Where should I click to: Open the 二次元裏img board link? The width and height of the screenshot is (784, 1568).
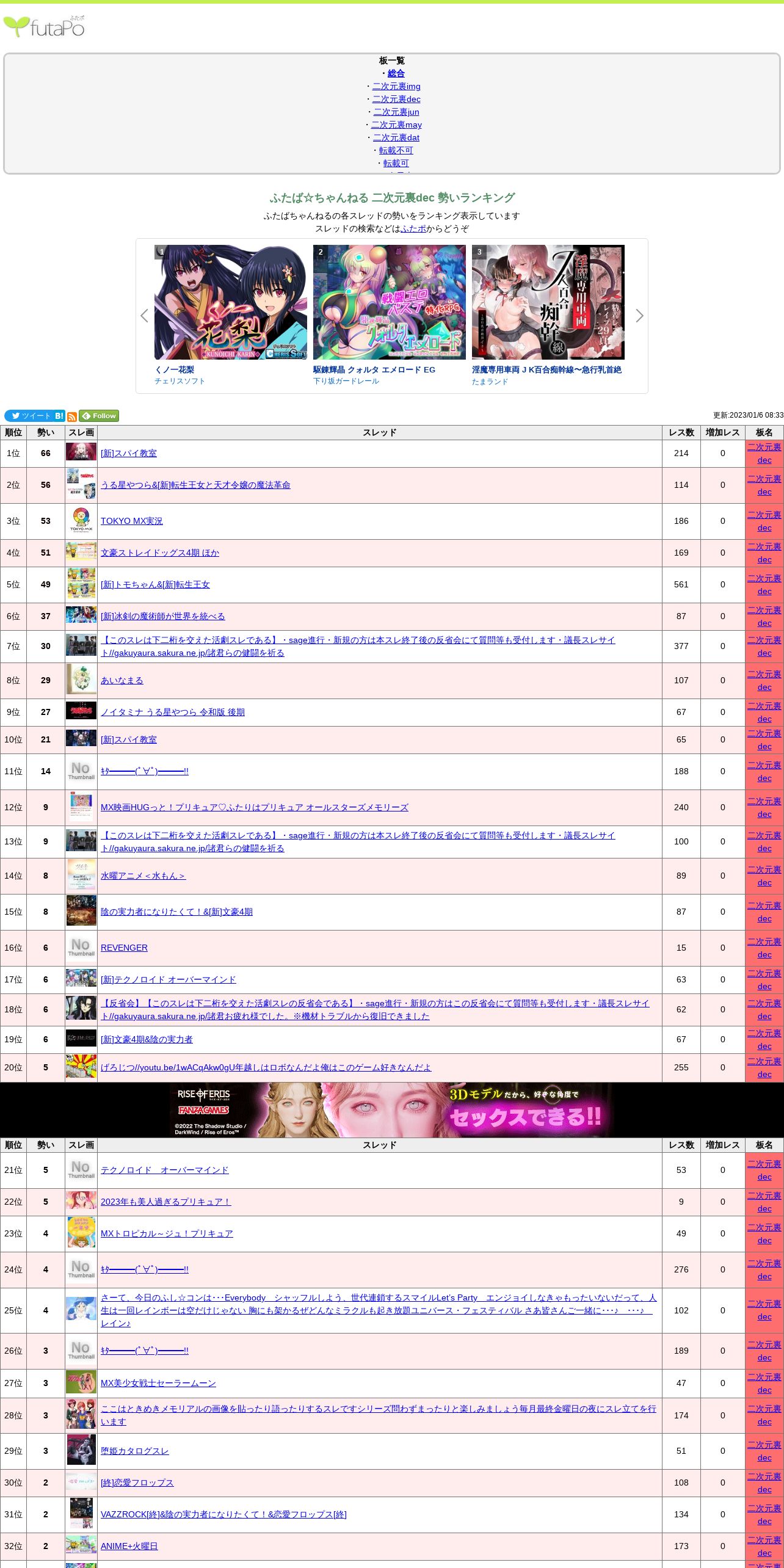[396, 86]
